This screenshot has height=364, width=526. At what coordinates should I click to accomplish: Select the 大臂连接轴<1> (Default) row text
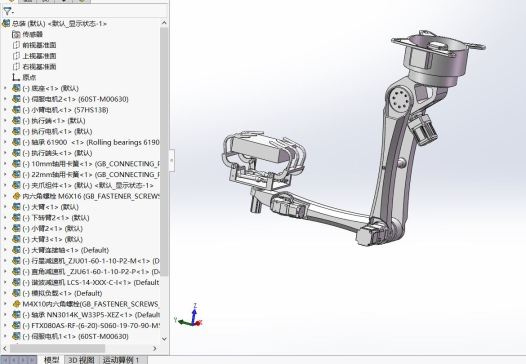point(66,250)
